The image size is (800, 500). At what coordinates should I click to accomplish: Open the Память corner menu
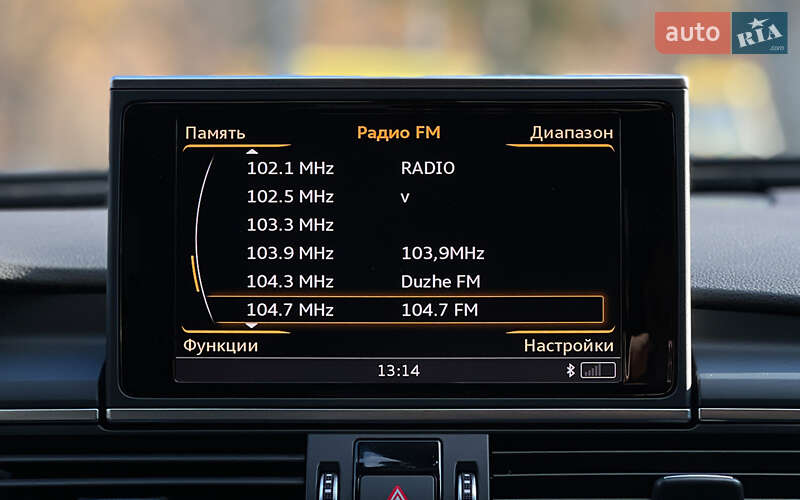(x=215, y=133)
